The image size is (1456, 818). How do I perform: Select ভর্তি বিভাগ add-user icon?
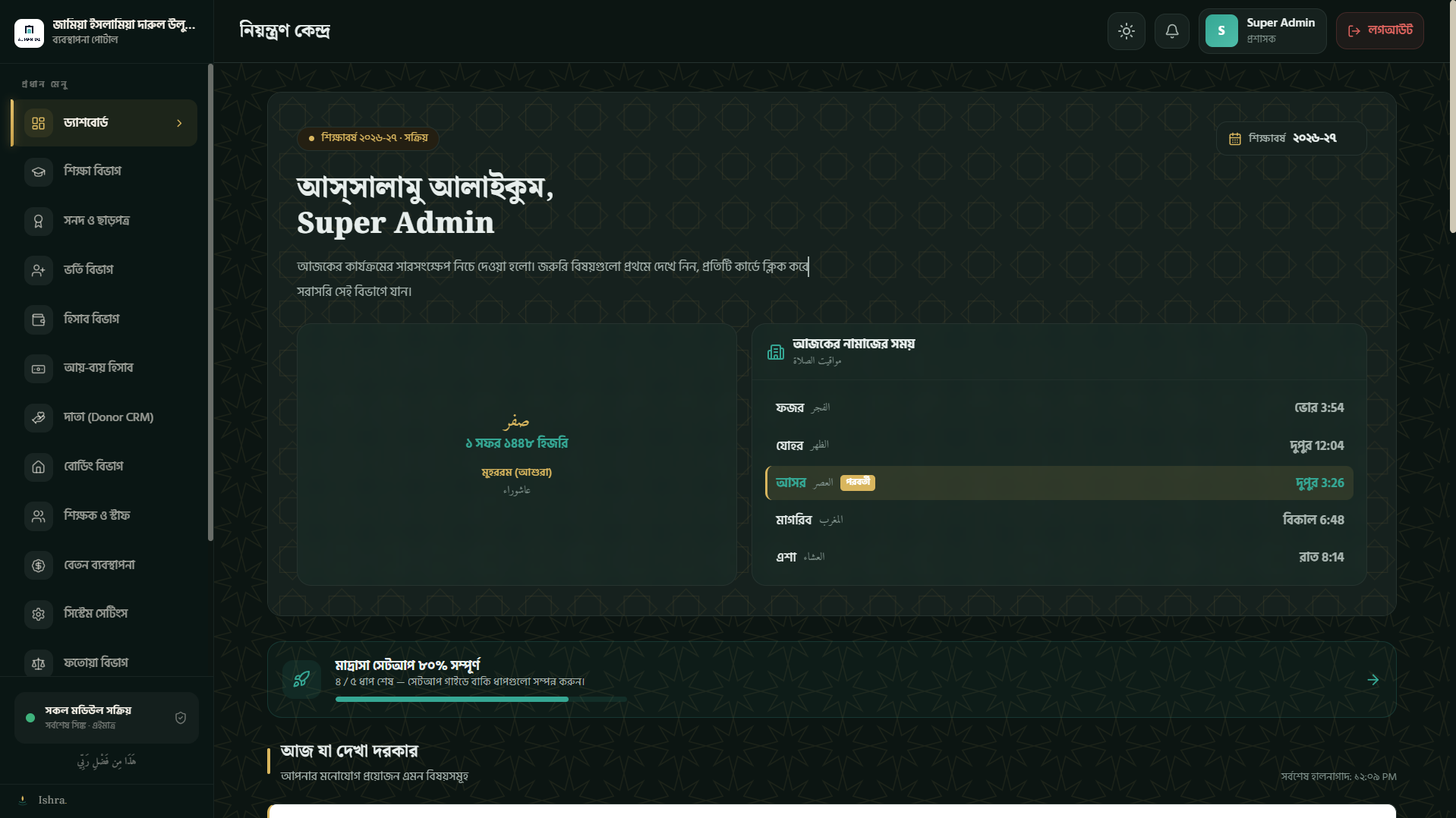coord(39,270)
